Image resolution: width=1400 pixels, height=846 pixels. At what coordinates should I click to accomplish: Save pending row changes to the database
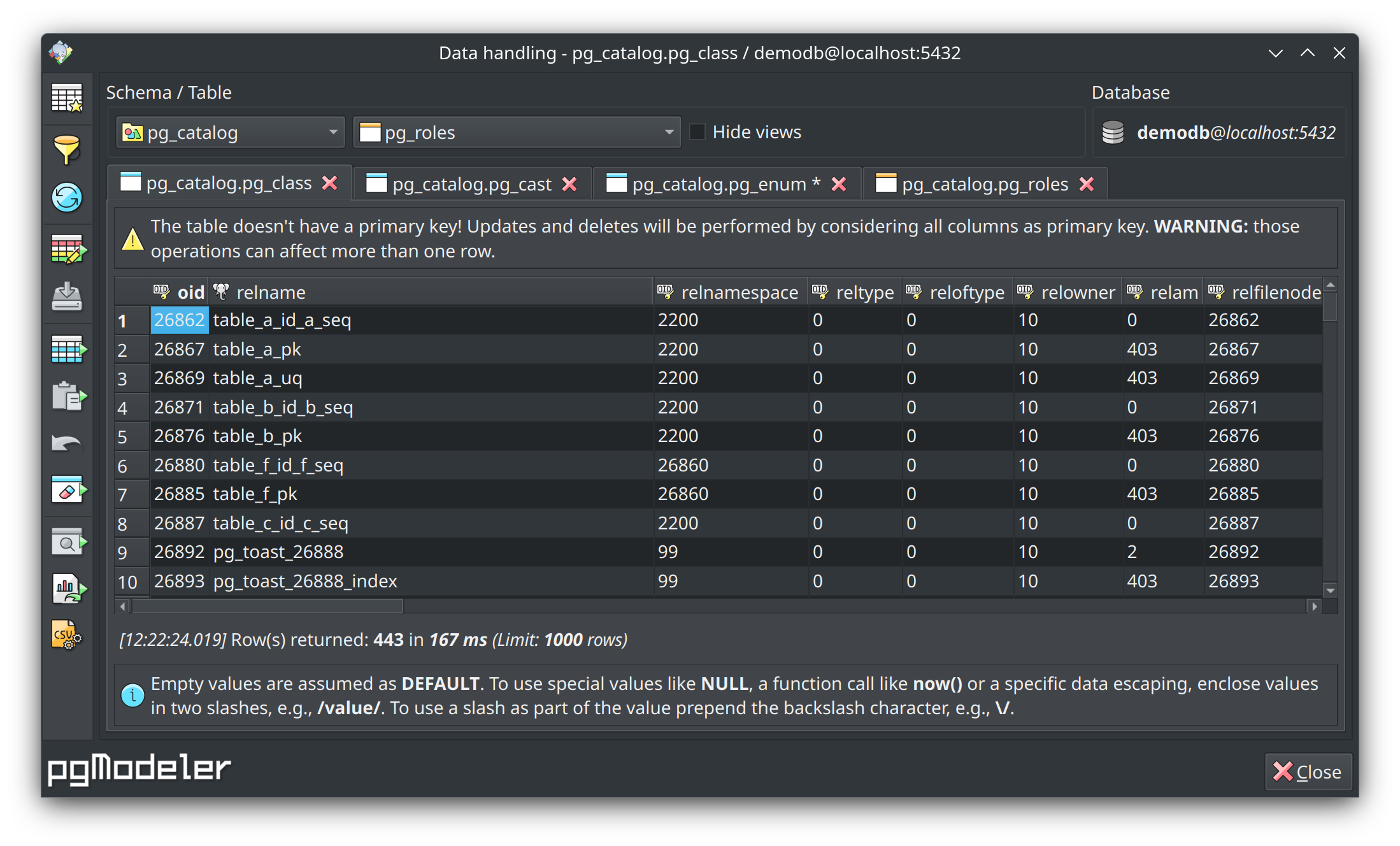click(x=68, y=297)
